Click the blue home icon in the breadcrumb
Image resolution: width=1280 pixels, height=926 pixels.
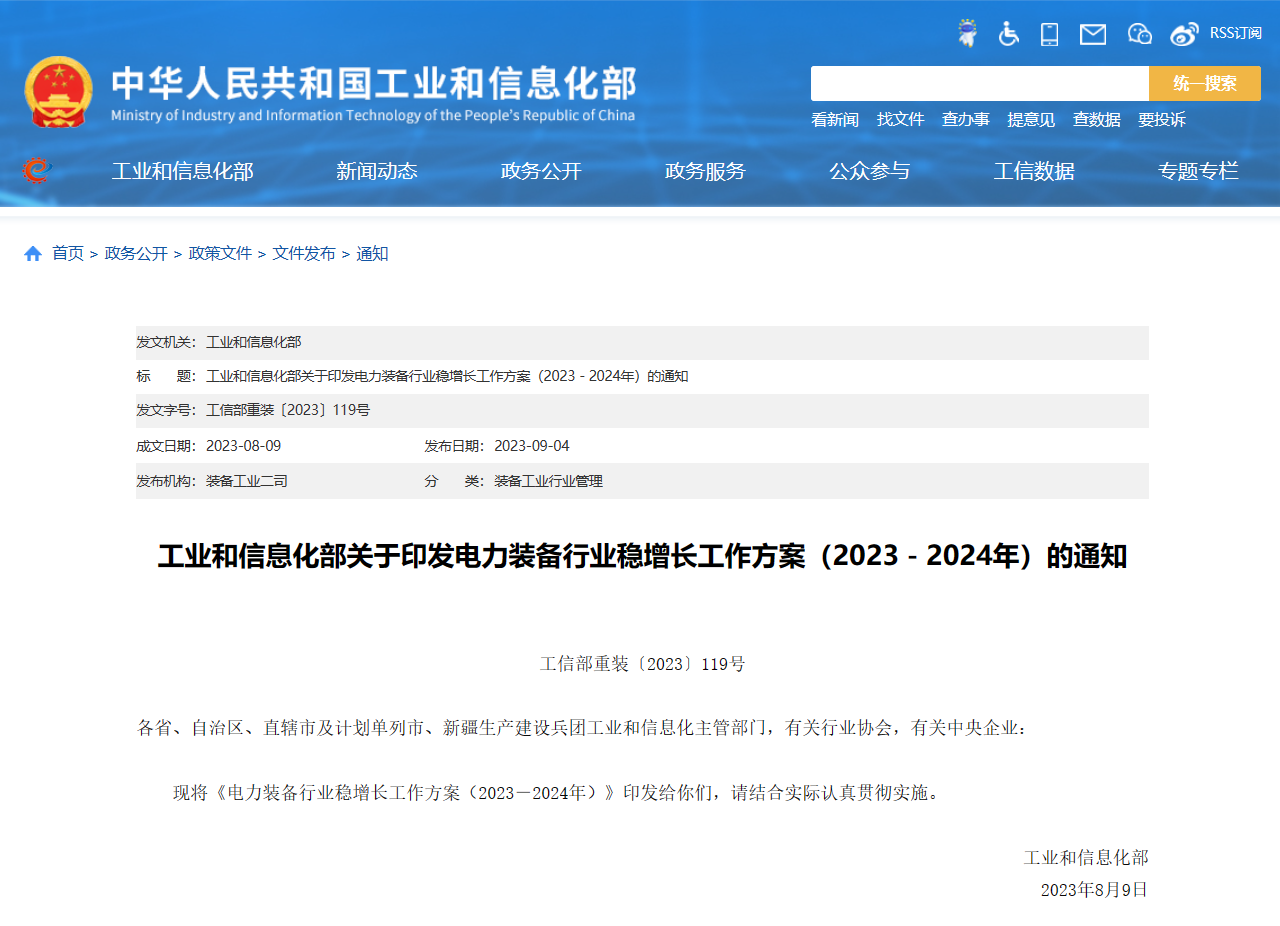tap(33, 254)
